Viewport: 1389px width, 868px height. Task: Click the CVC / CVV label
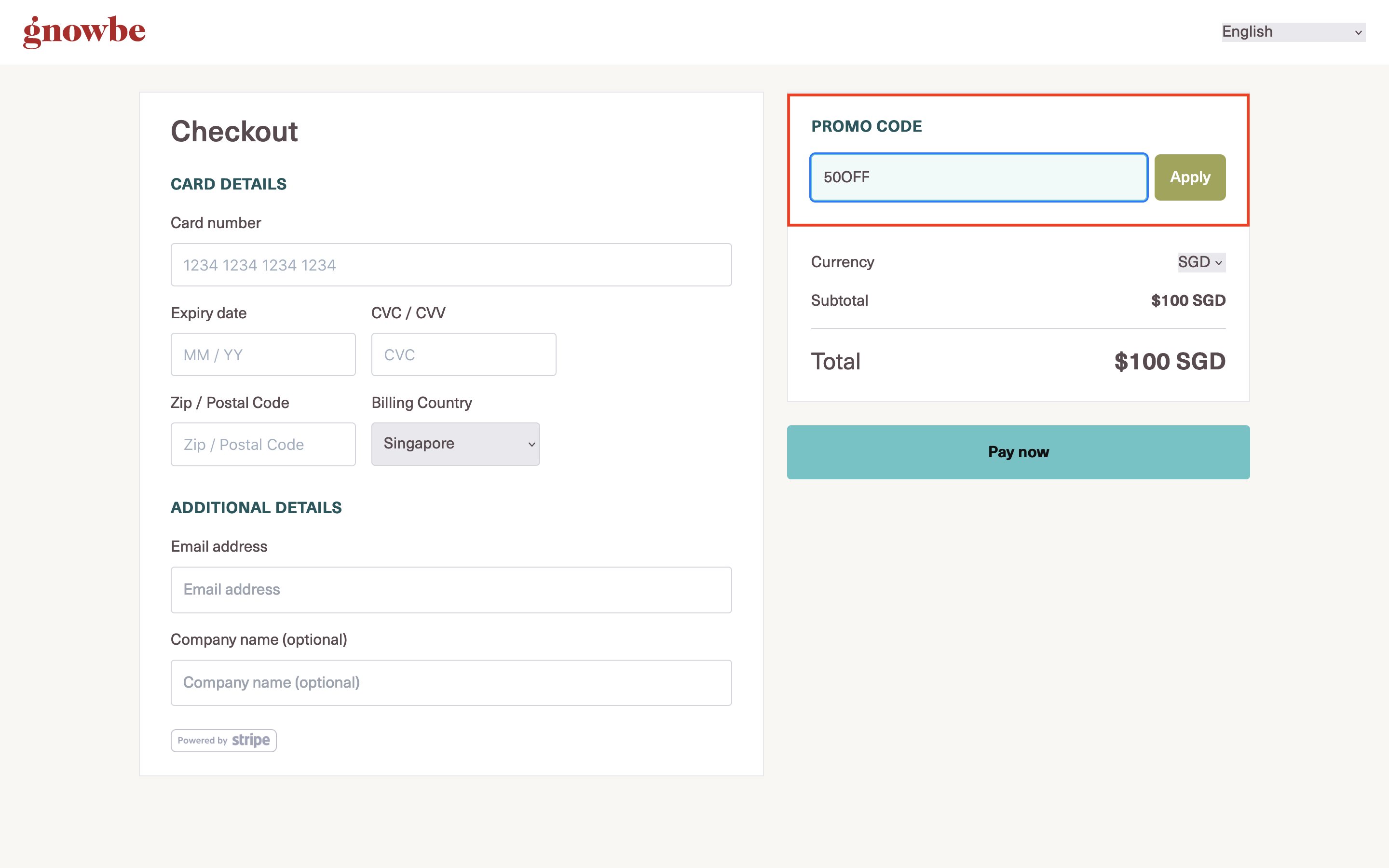click(x=408, y=313)
